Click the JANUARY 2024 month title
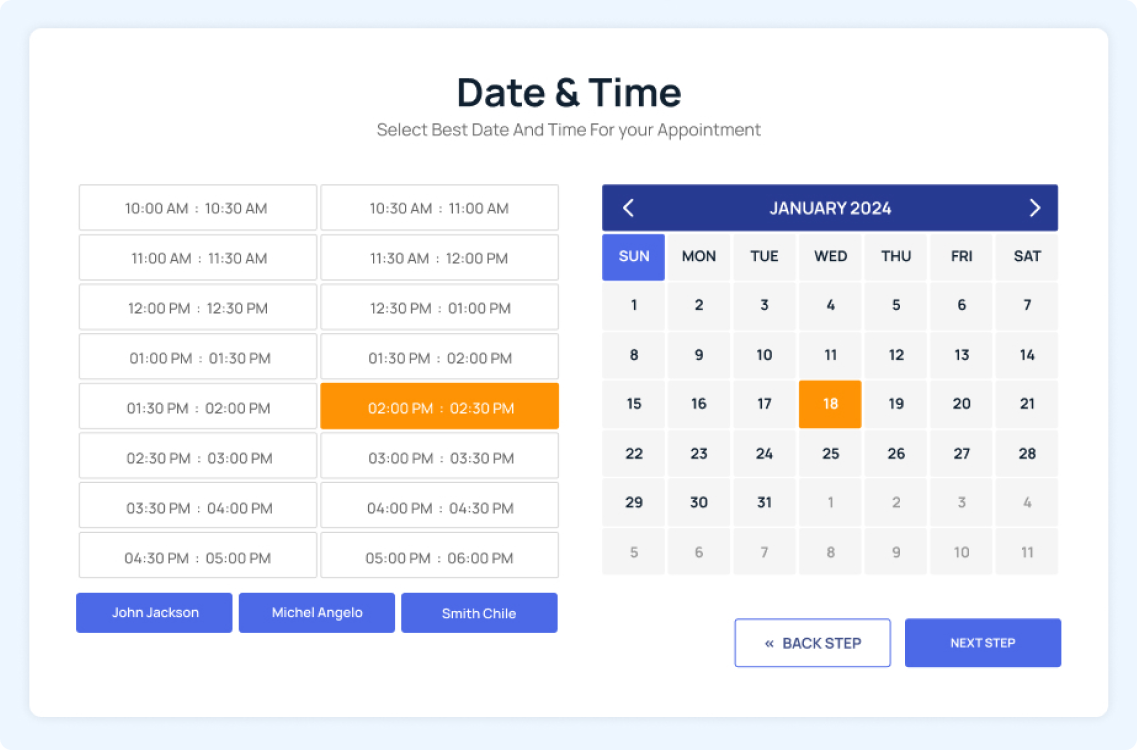The height and width of the screenshot is (750, 1137). (830, 208)
